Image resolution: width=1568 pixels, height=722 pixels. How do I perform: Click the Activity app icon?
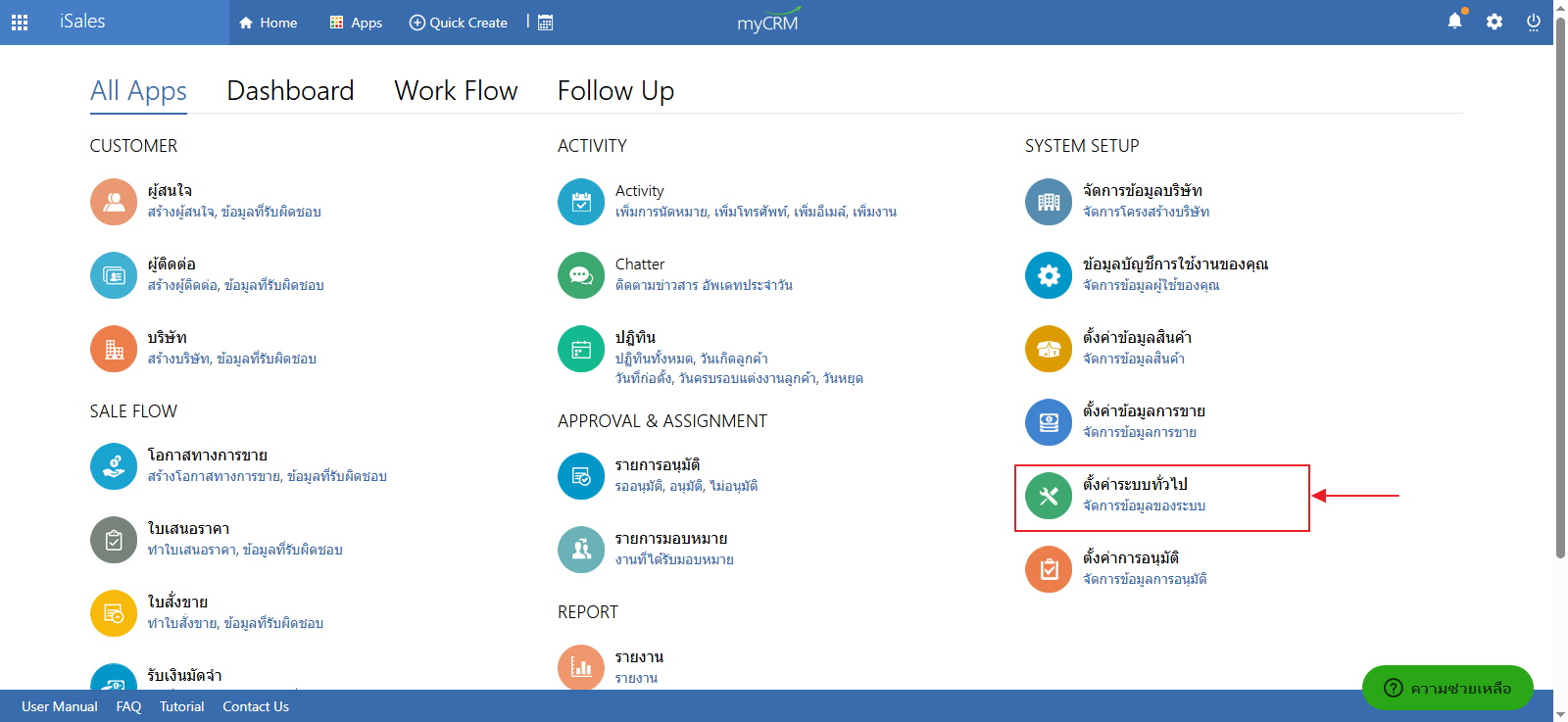[x=581, y=202]
